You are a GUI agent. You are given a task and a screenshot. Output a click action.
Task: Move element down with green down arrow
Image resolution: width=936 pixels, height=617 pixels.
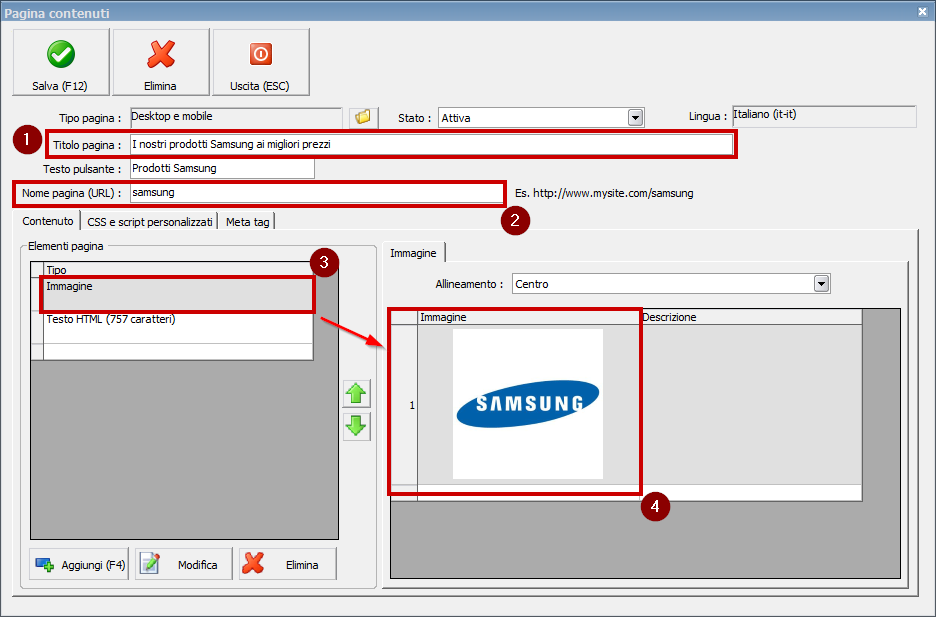356,427
